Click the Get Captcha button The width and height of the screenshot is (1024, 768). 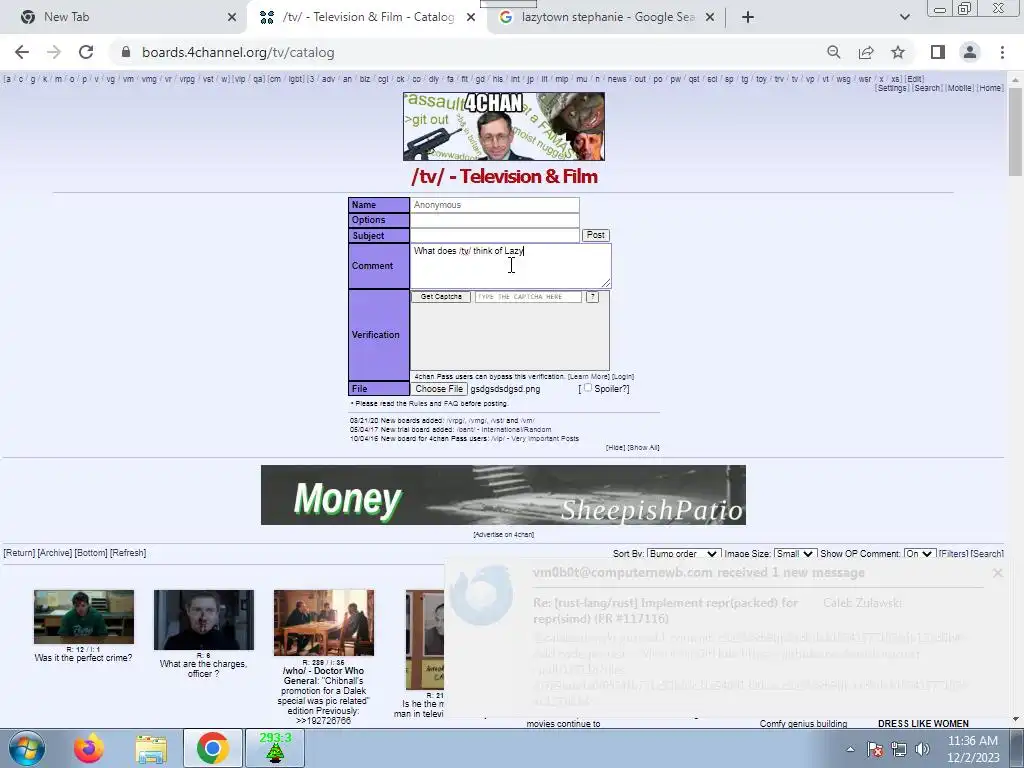click(x=441, y=296)
